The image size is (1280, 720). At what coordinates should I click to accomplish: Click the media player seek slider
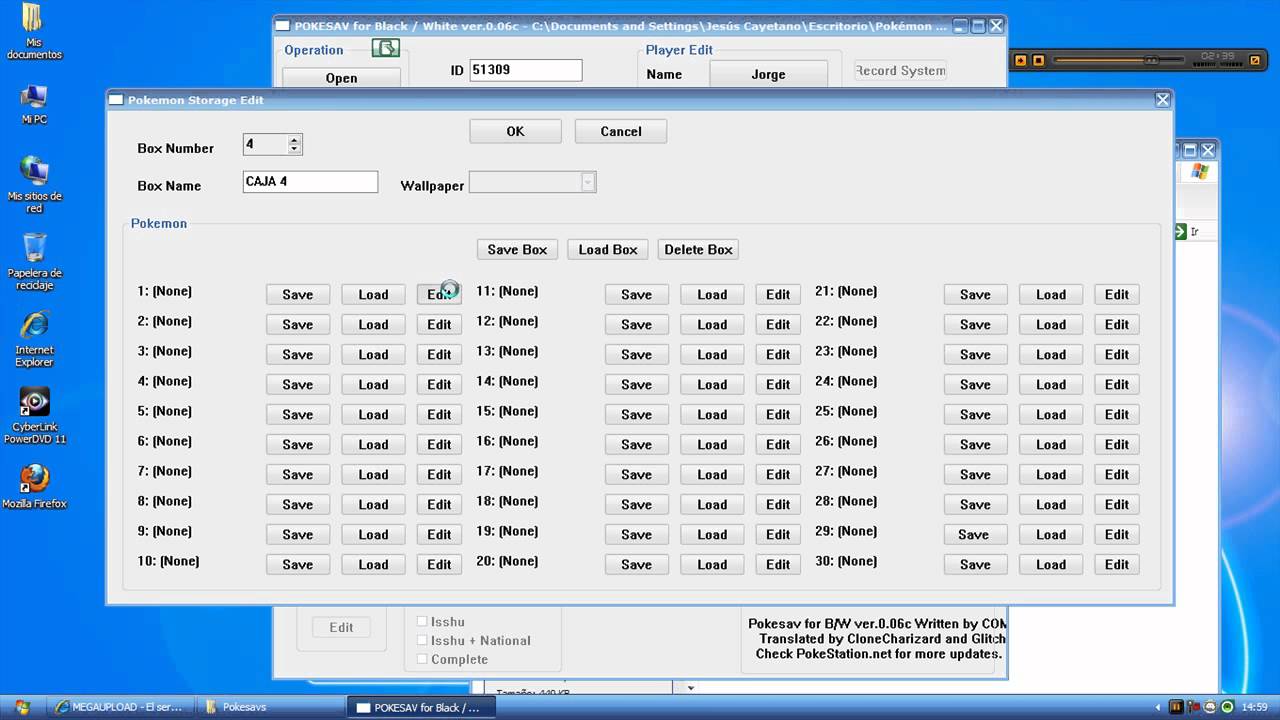pos(1120,60)
